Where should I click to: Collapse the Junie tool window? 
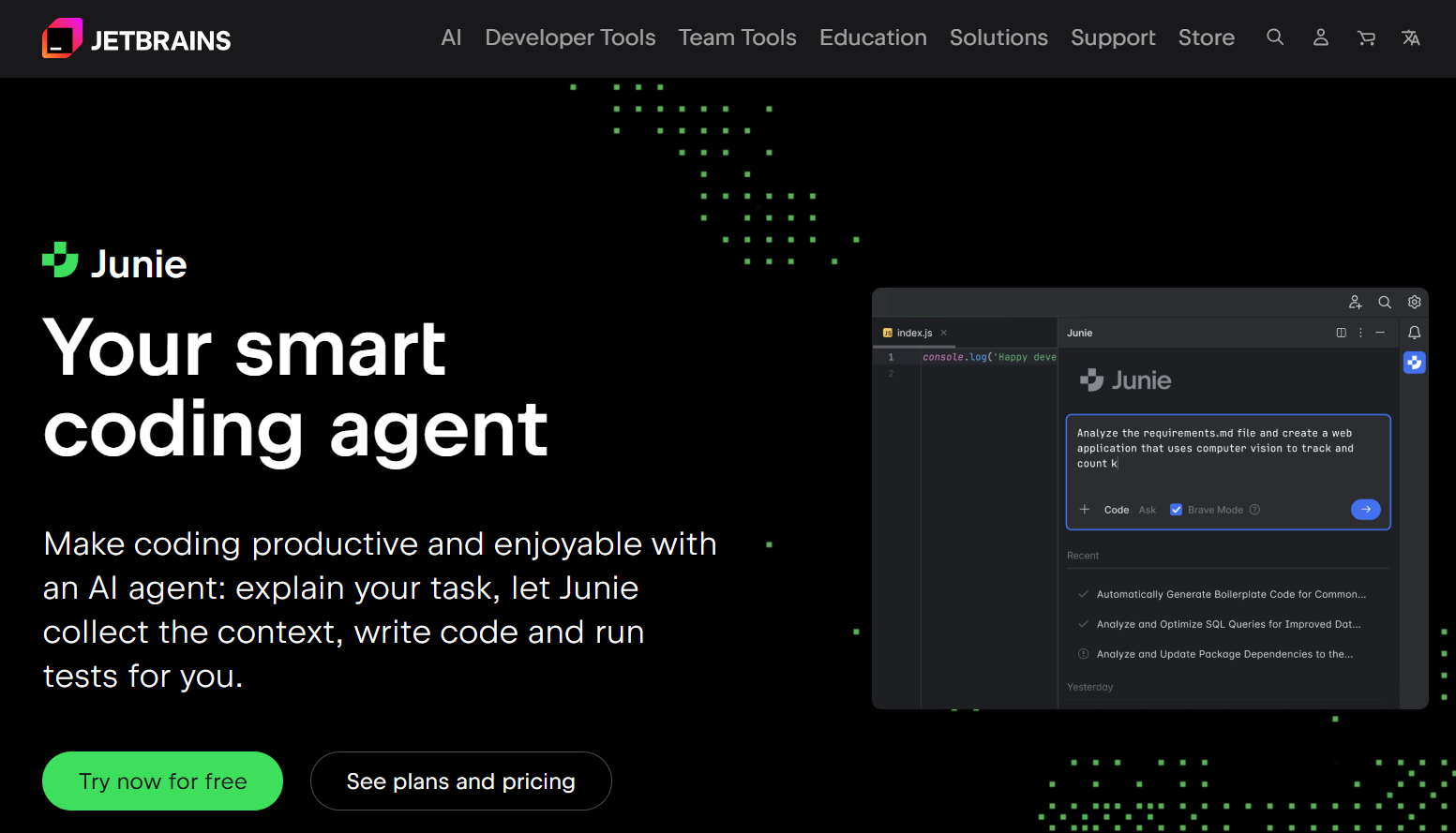point(1379,333)
